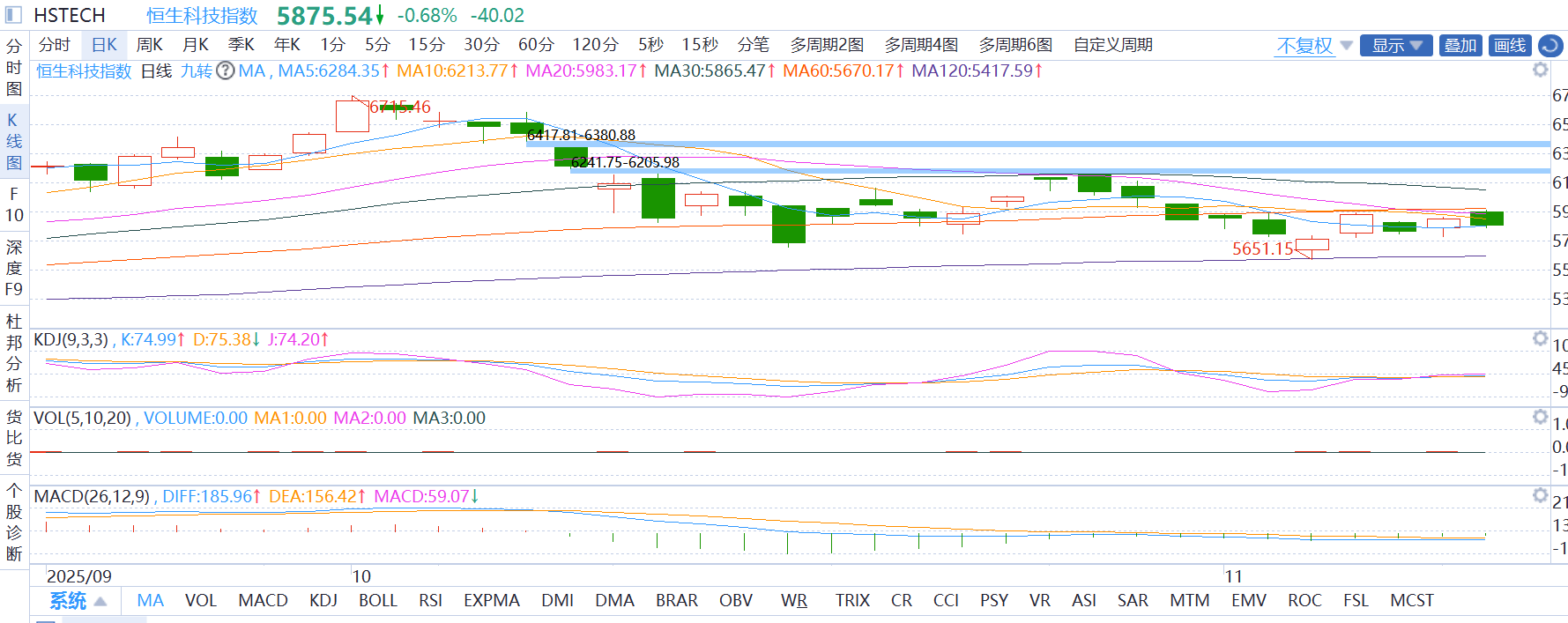Screen dimensions: 1568x623
Task: Click the panel icon left of HSTECH
Action: [13, 15]
